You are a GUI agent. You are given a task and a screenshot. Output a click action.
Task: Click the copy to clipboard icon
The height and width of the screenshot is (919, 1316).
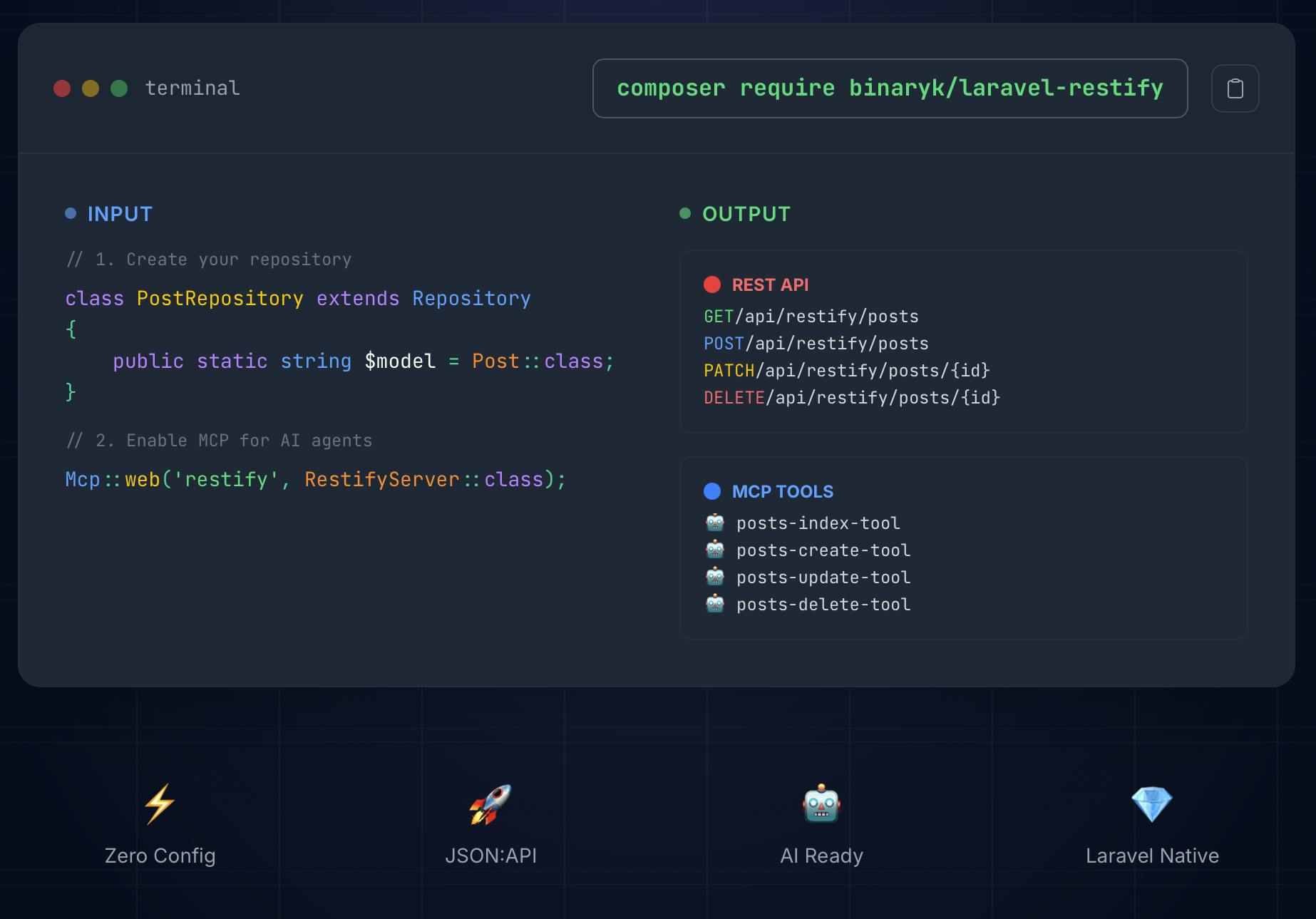pyautogui.click(x=1235, y=88)
